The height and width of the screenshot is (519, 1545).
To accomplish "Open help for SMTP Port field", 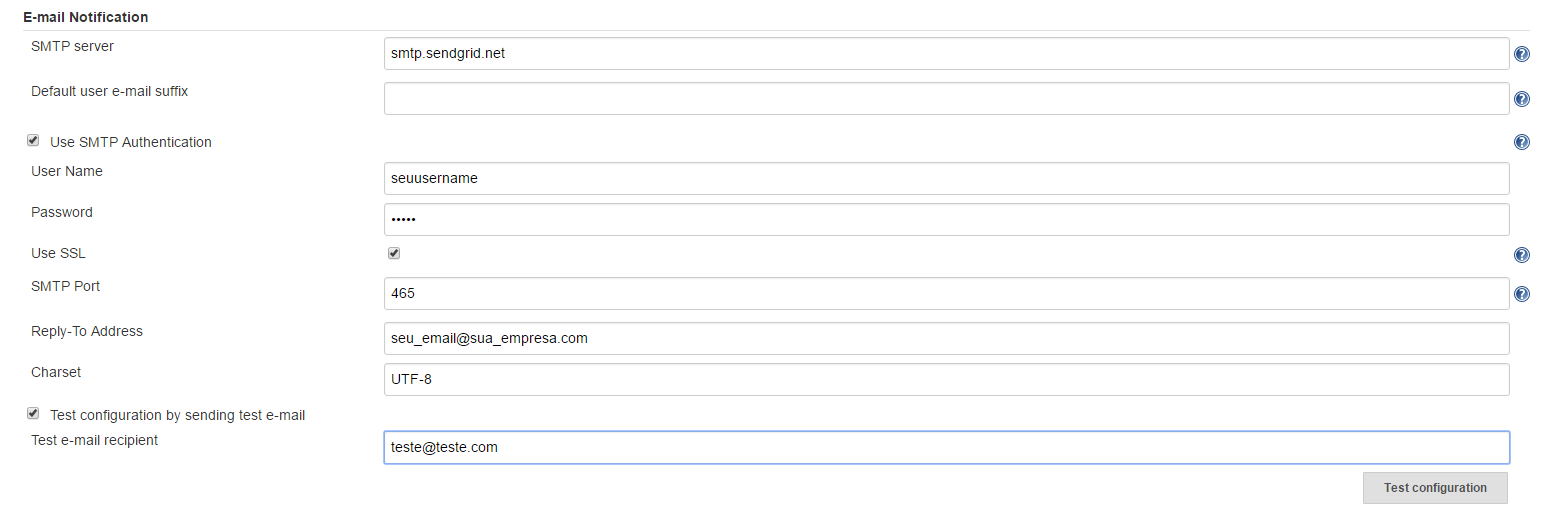I will (1521, 294).
